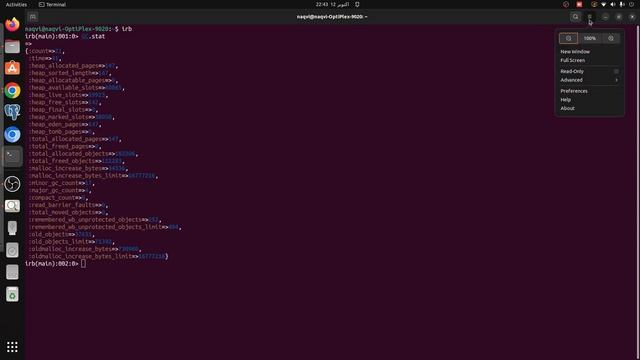Open the Terminal app menu in top bar
640x360 pixels.
[x=52, y=4]
